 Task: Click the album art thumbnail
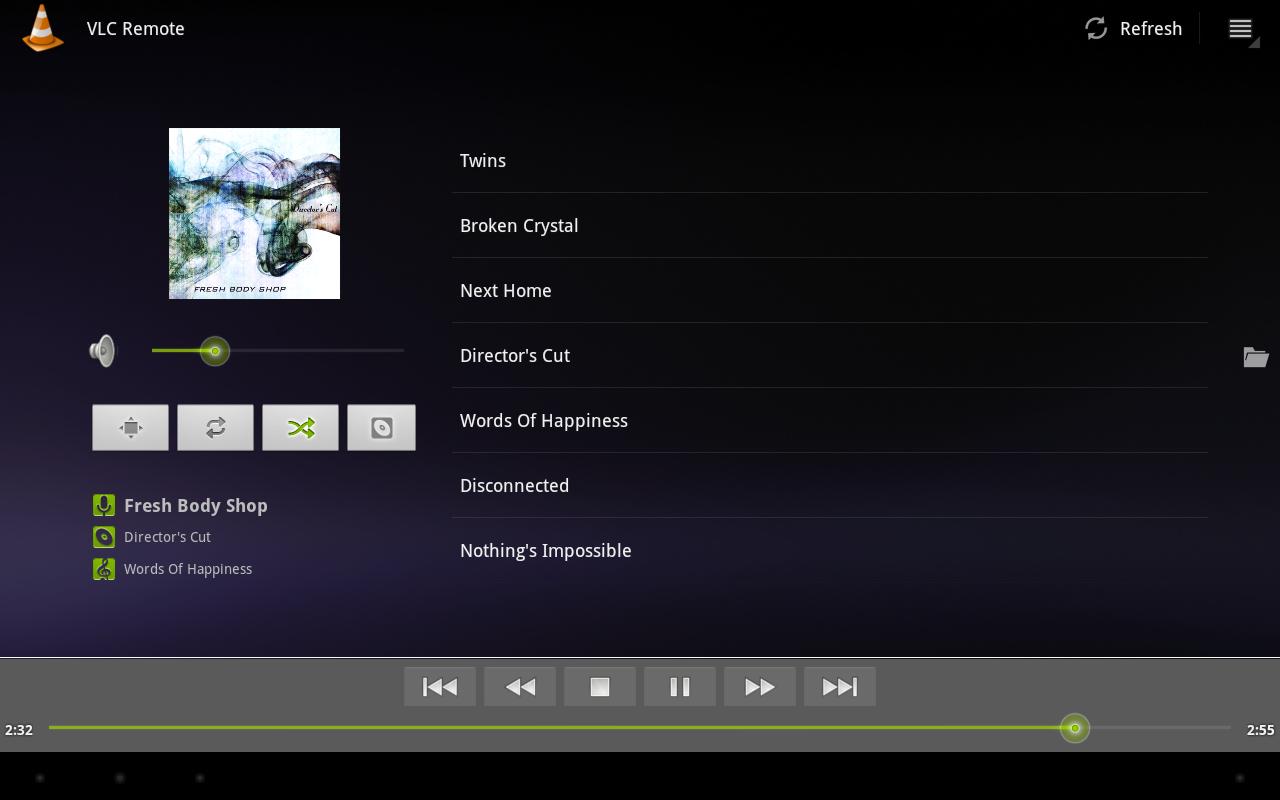254,213
